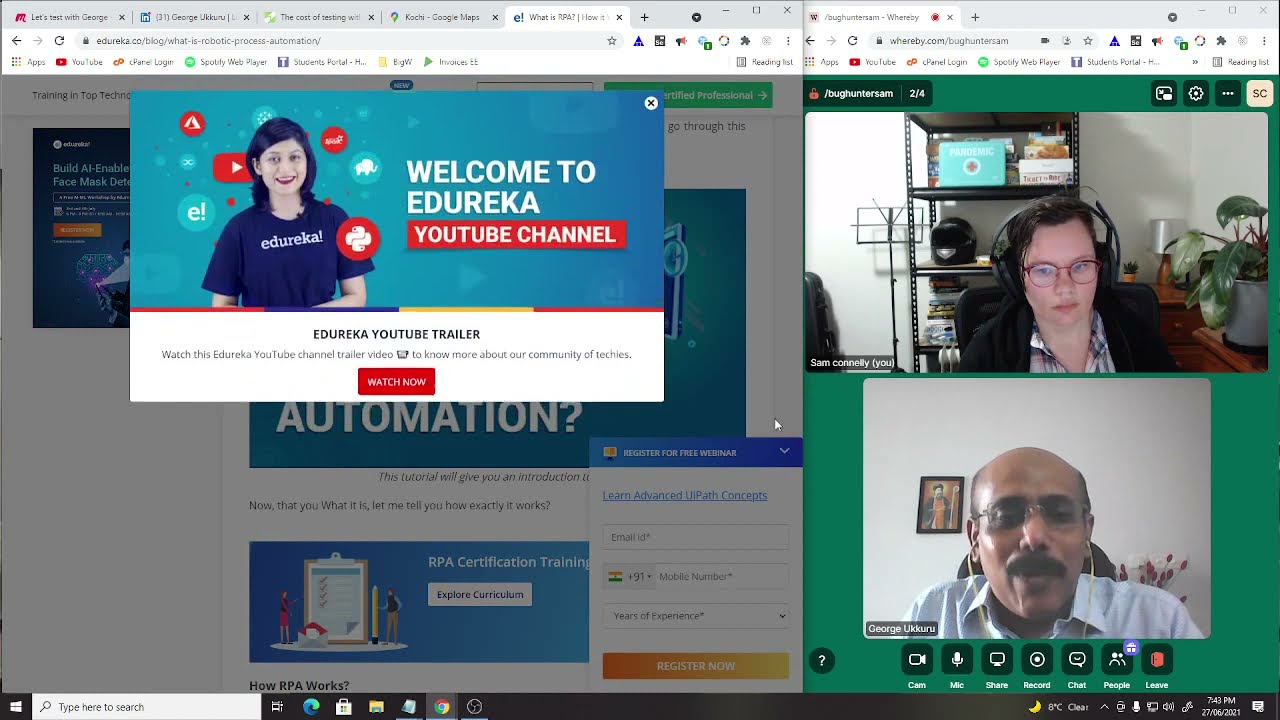Open a new tab in Edureka window
The width and height of the screenshot is (1280, 720).
[644, 17]
